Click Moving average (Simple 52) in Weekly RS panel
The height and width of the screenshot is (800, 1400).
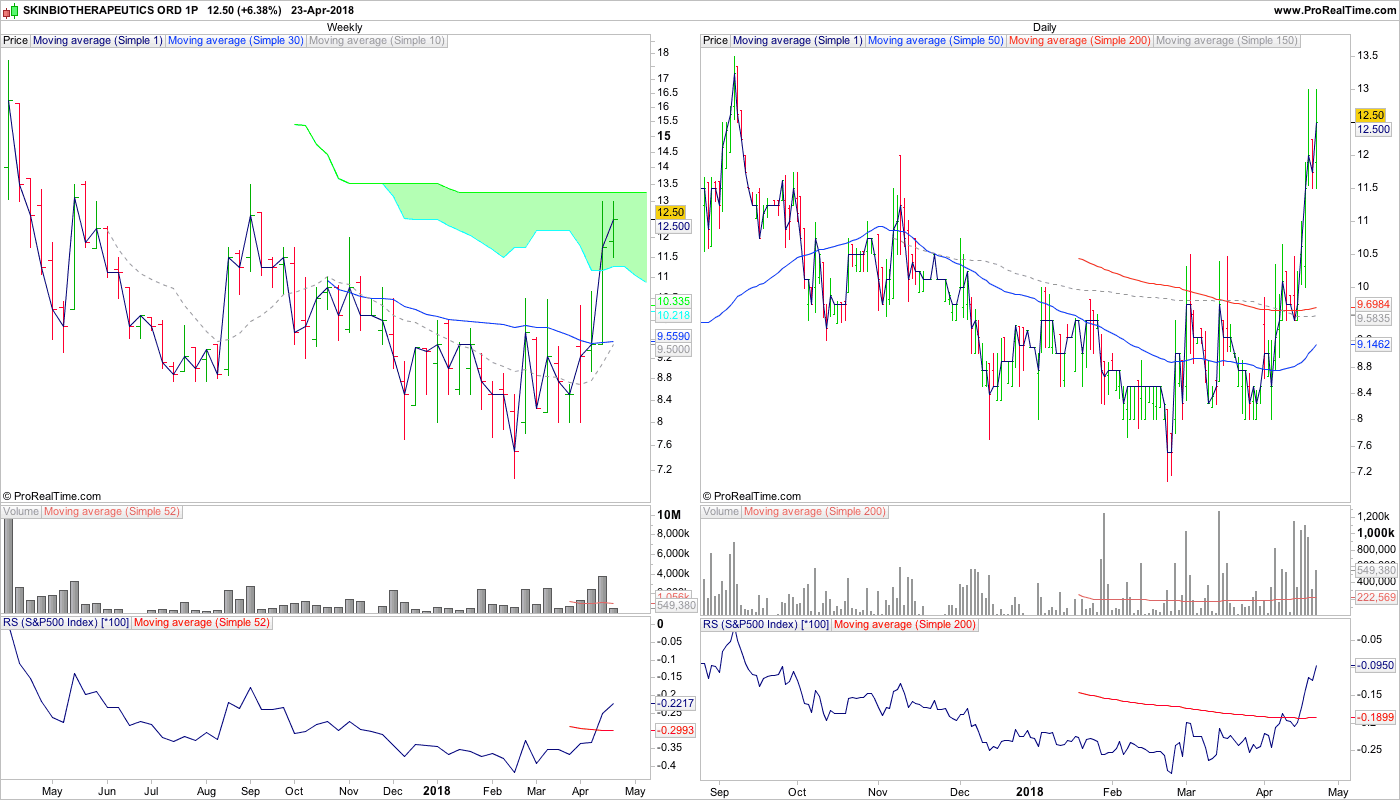click(x=203, y=624)
